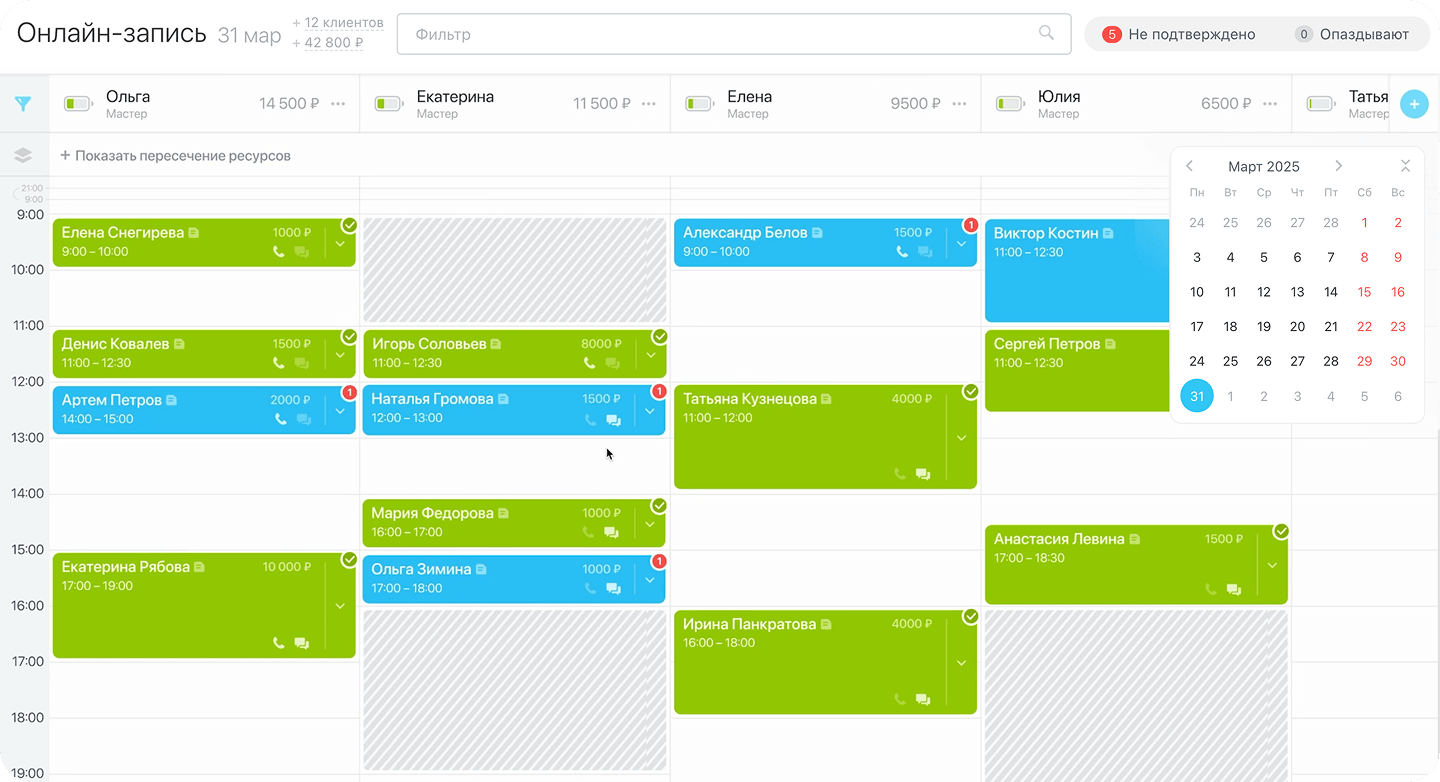
Task: Click the calendar collapse icon
Action: pyautogui.click(x=1405, y=166)
